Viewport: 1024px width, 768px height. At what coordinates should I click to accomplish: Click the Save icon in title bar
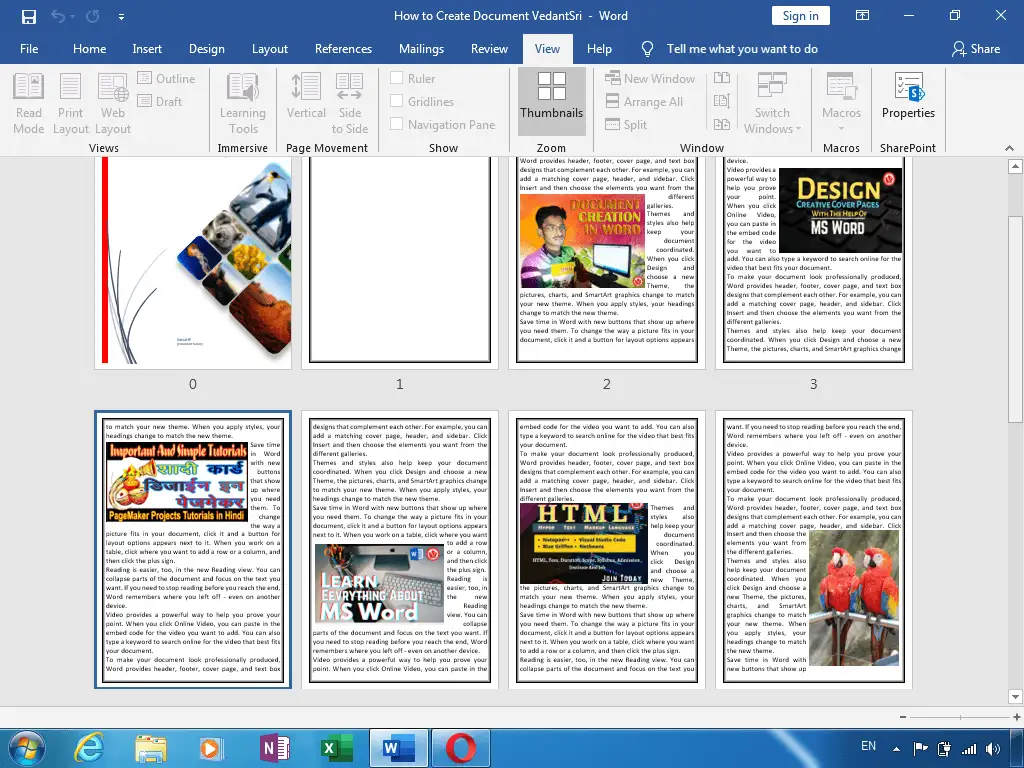tap(29, 16)
